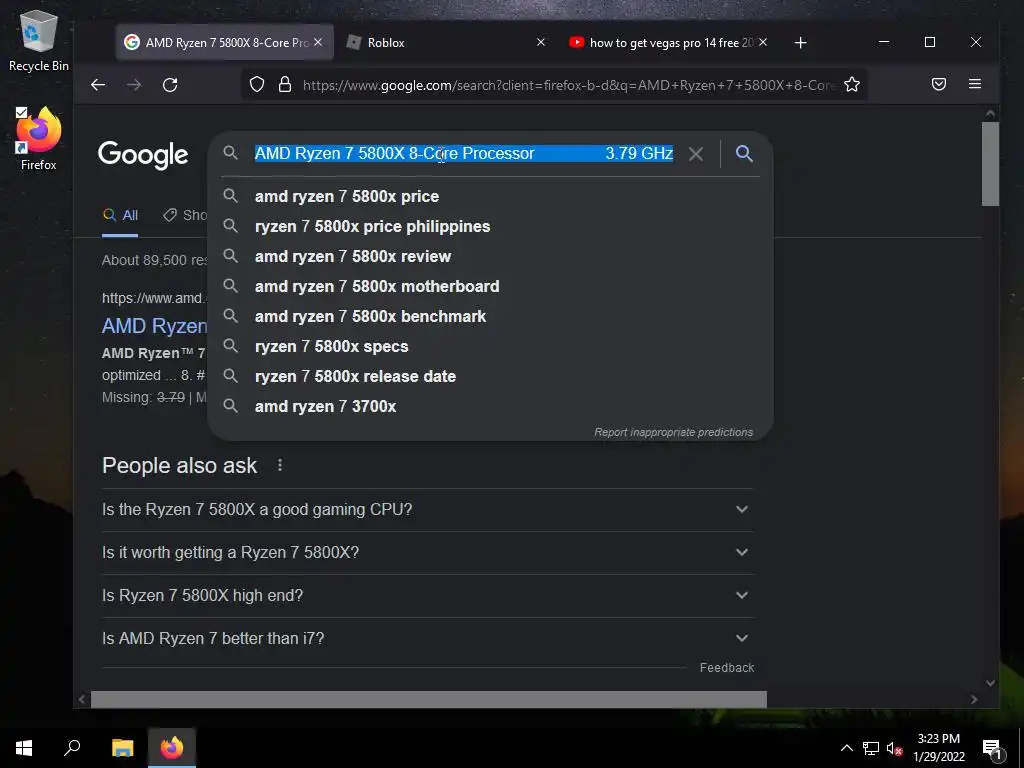1024x768 pixels.
Task: Expand Is the Ryzen 7 5800X a good gaming CPU
Action: pos(428,509)
